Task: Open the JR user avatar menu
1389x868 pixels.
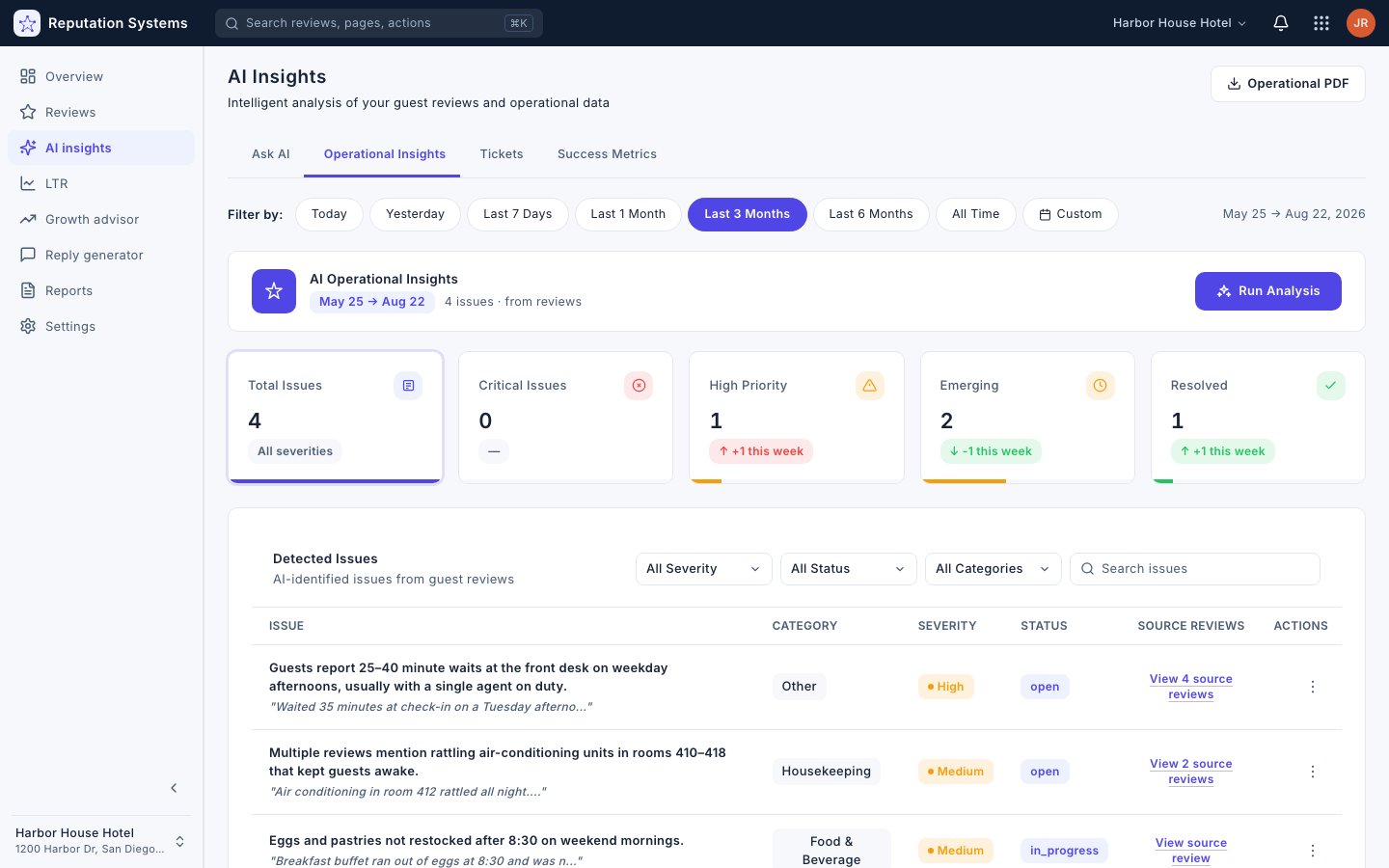Action: 1361,23
